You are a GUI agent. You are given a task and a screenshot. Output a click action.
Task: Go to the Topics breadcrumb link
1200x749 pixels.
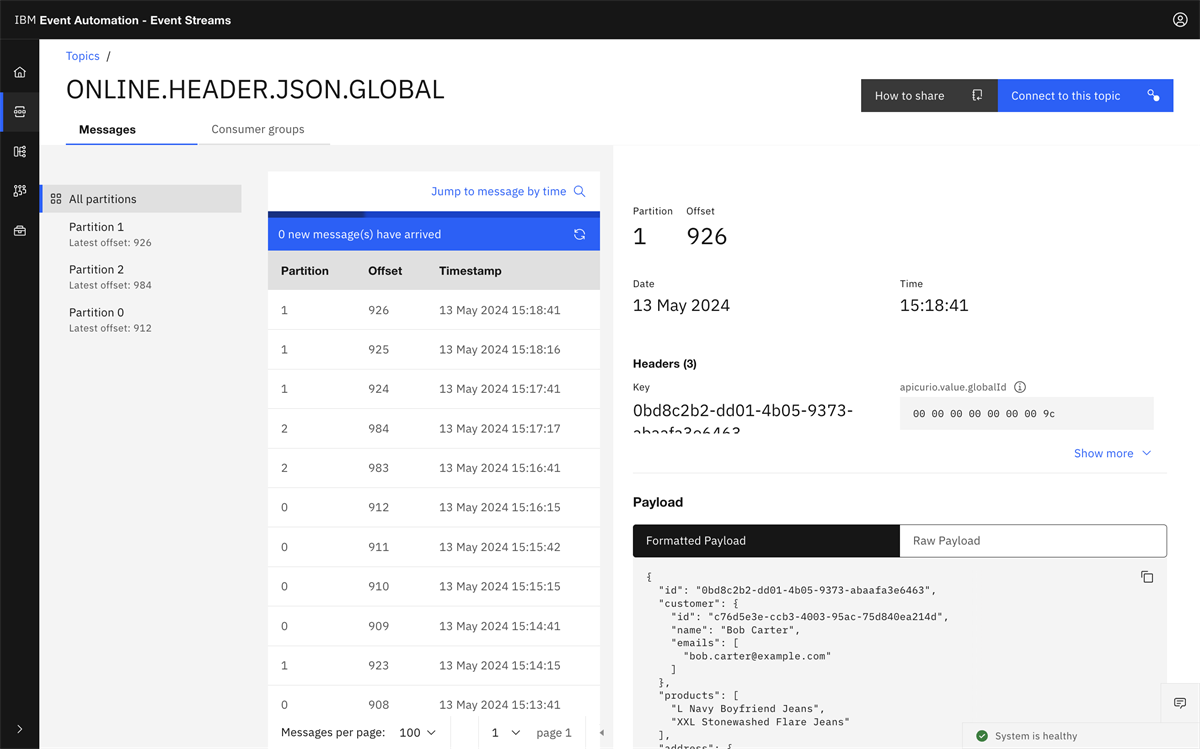click(x=83, y=56)
